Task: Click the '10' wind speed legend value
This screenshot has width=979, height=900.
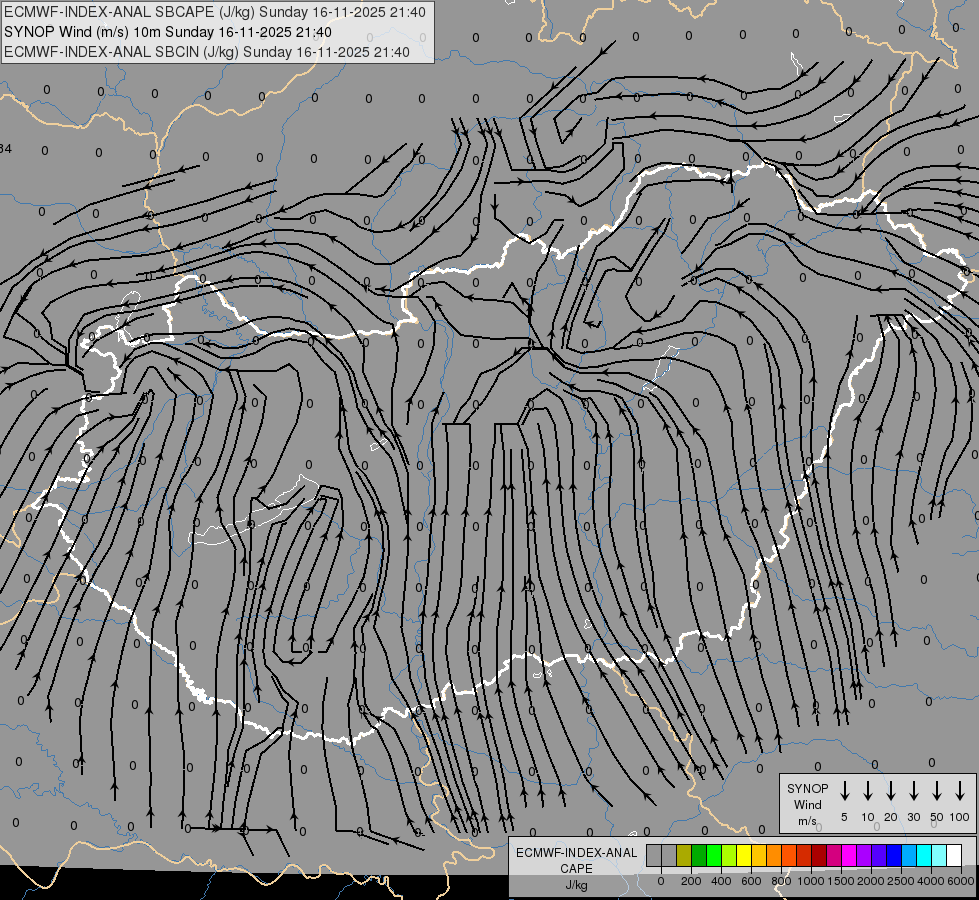Action: pyautogui.click(x=868, y=817)
